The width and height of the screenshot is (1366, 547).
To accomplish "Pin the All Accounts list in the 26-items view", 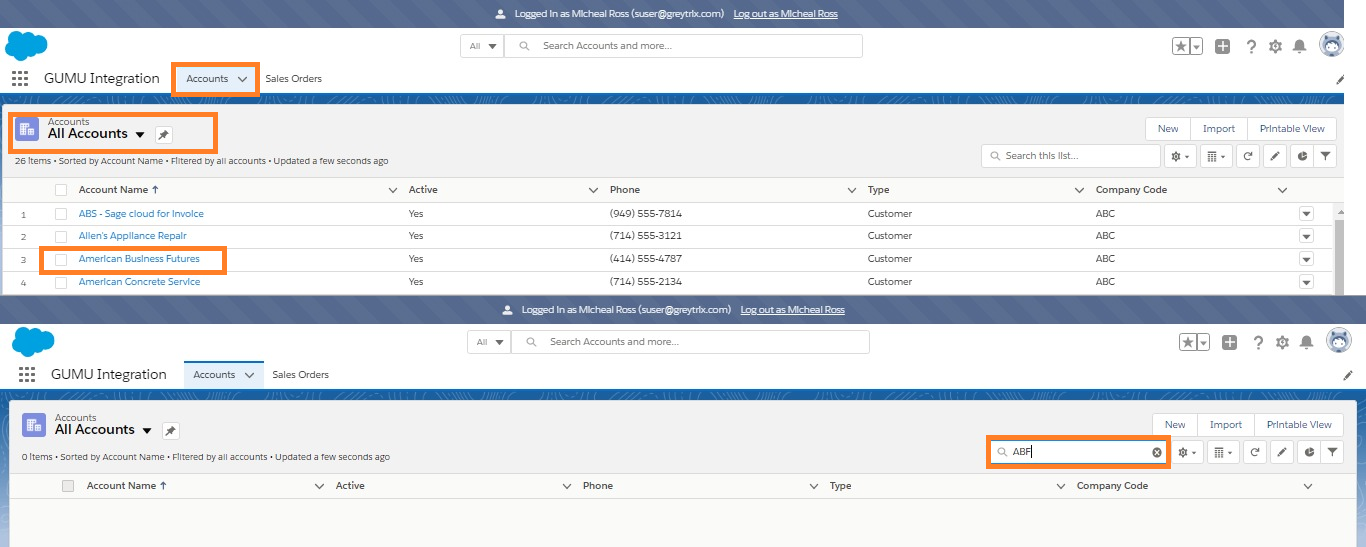I will [164, 135].
